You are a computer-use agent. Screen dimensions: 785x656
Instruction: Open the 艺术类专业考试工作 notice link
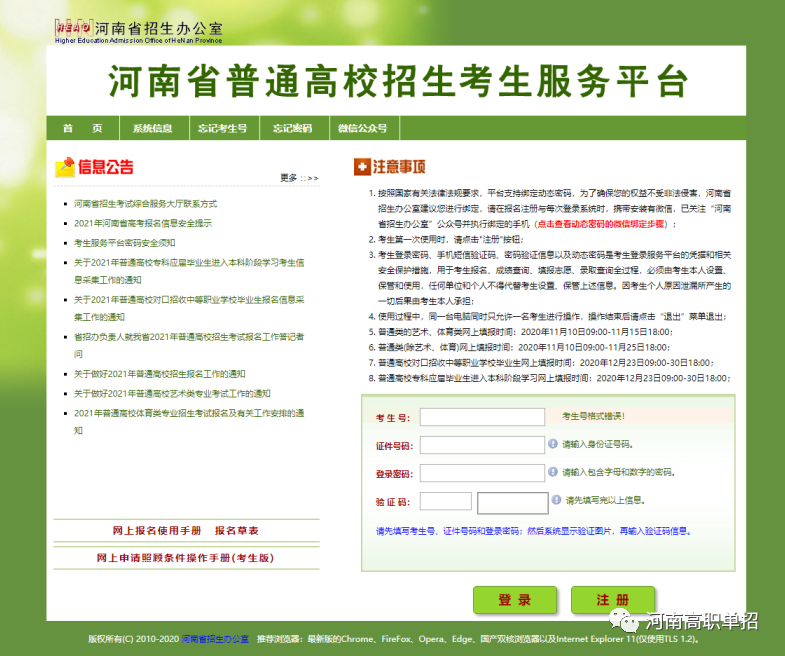point(172,394)
